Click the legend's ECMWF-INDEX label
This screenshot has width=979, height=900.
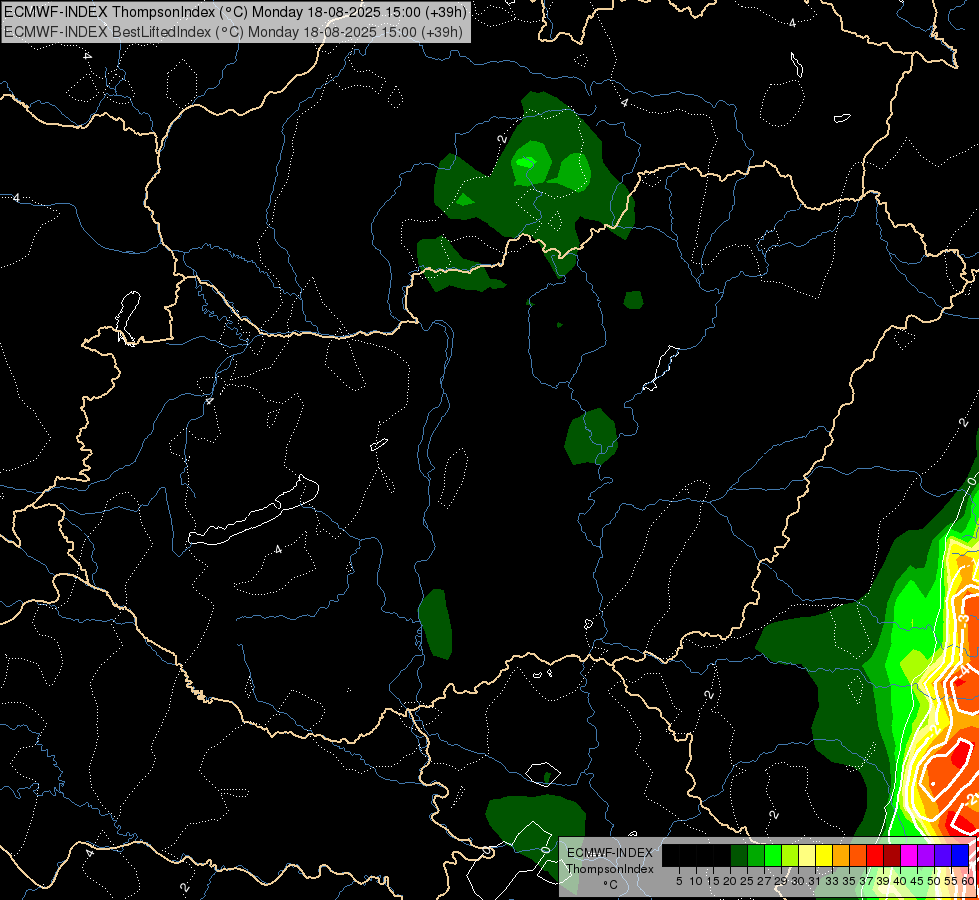pyautogui.click(x=610, y=853)
